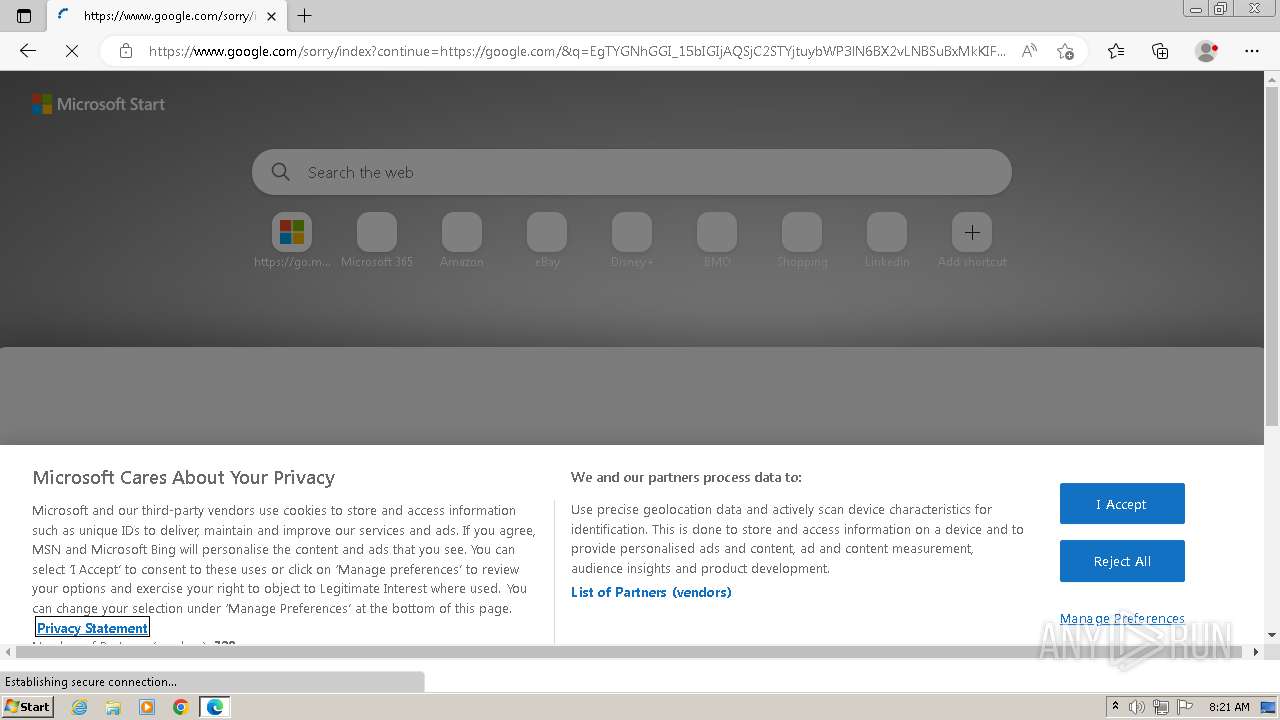Open media player taskbar icon
Image resolution: width=1280 pixels, height=720 pixels.
point(147,707)
